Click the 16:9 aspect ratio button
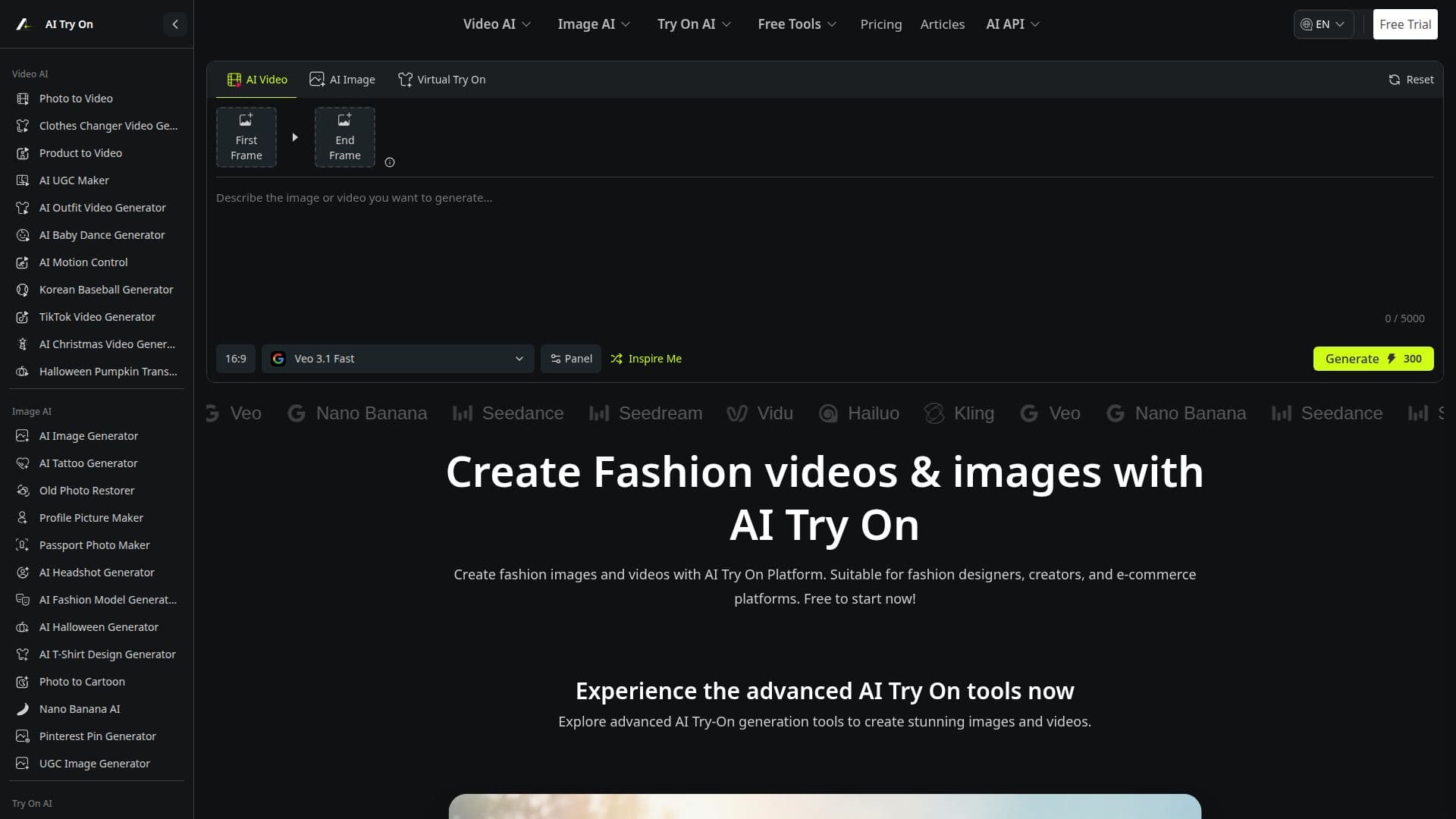Screen dimensions: 1456x819 pyautogui.click(x=236, y=359)
